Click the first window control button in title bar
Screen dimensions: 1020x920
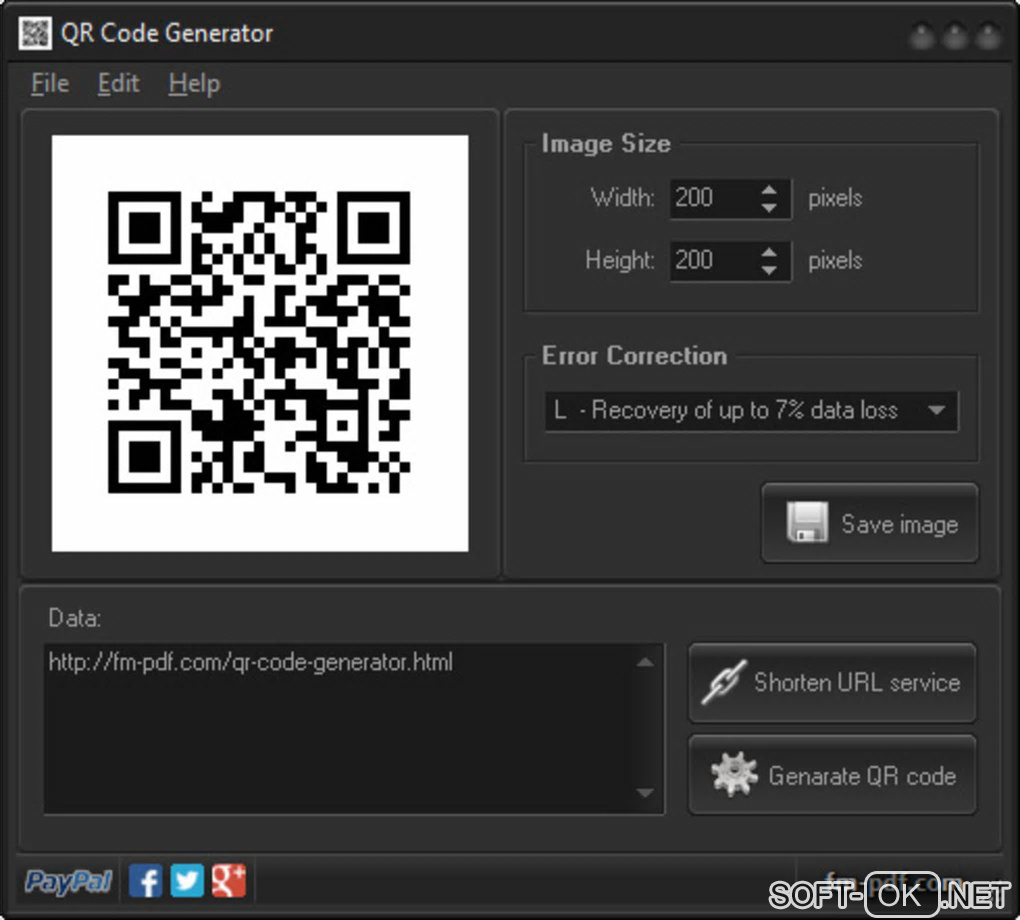922,36
